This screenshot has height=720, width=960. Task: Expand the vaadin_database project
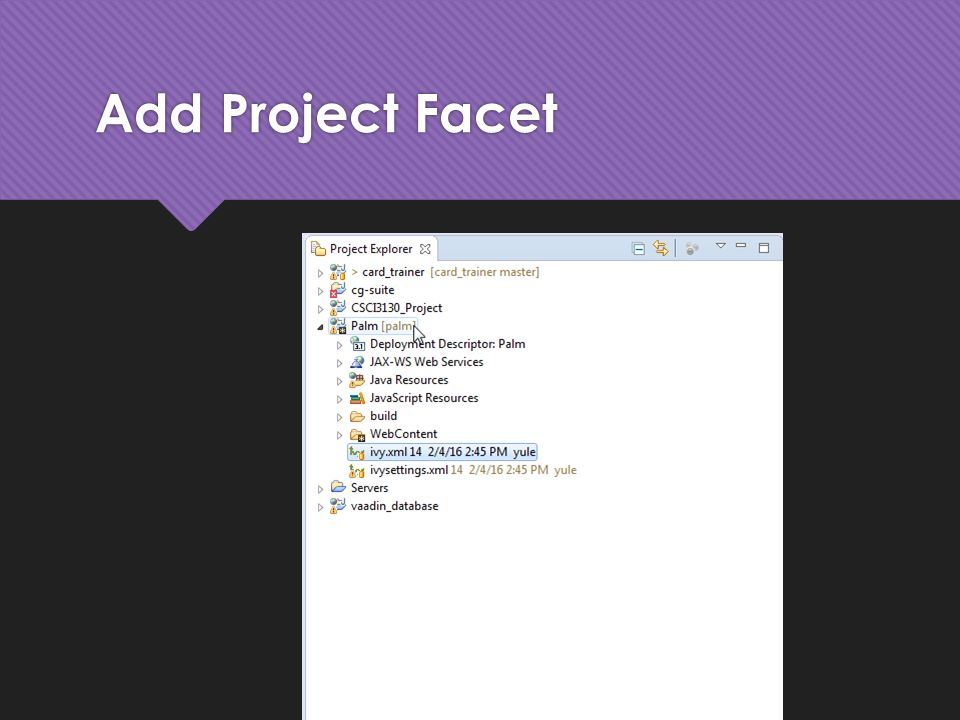coord(320,507)
